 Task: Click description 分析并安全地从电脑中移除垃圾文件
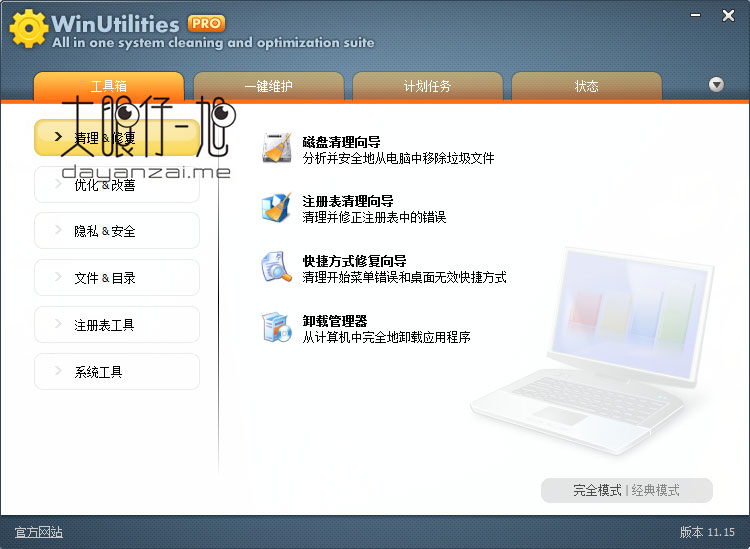pyautogui.click(x=398, y=158)
